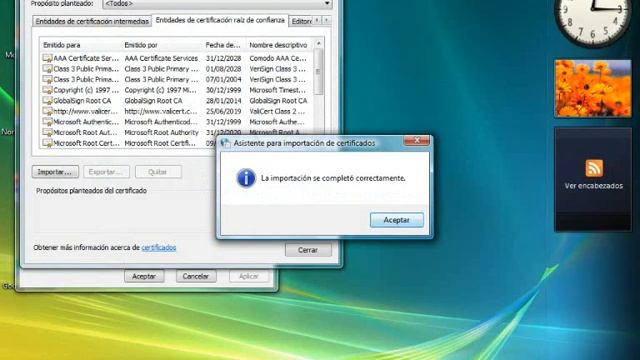The image size is (640, 360).
Task: Click the Aplicar button
Action: click(x=249, y=276)
